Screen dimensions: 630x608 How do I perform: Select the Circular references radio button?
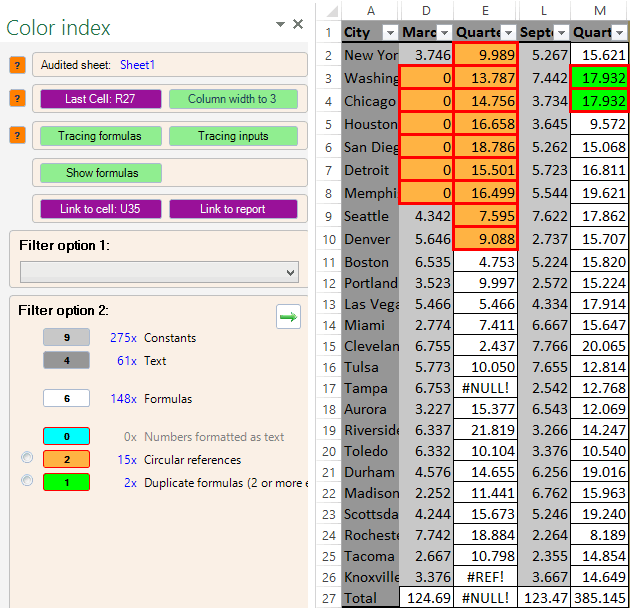point(27,457)
